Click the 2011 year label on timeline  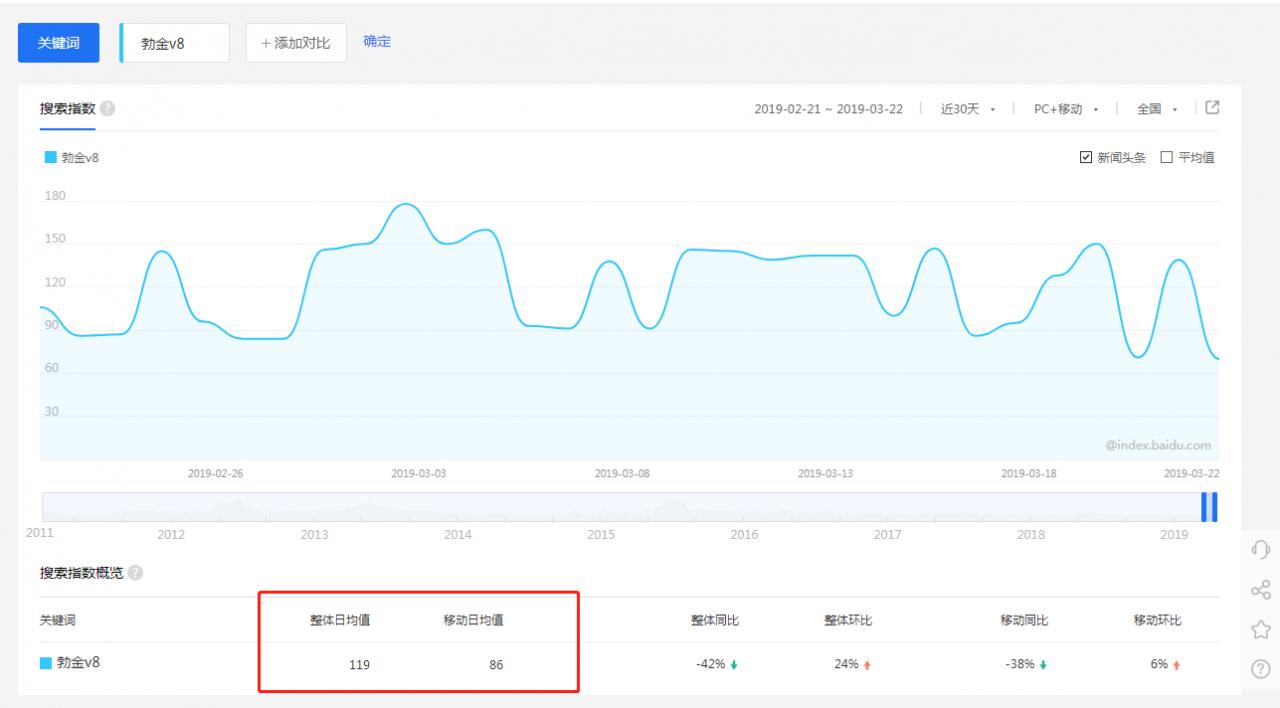click(40, 534)
